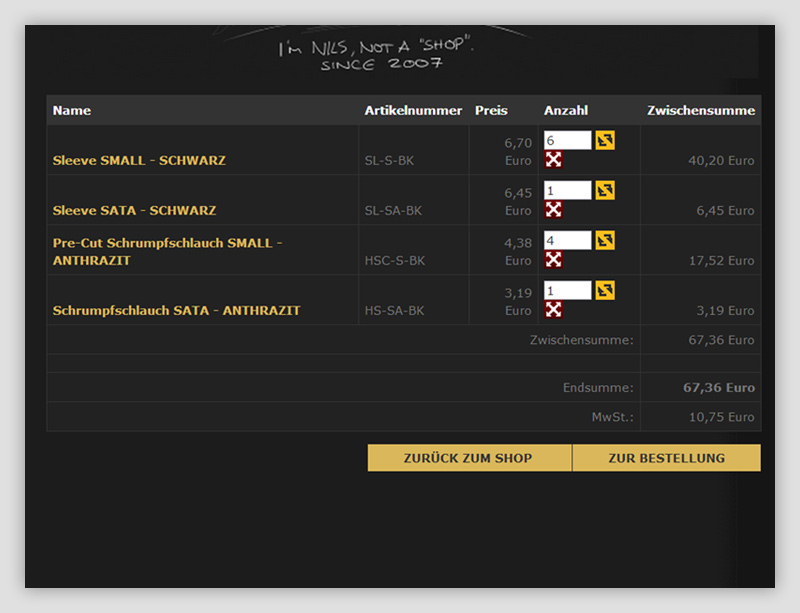The image size is (800, 613).
Task: Focus quantity box of Sleeve SATA - SCHWARZ
Action: (567, 190)
